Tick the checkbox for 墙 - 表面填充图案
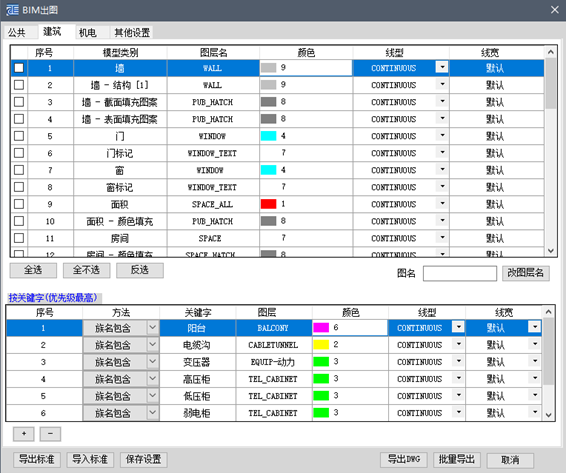Viewport: 566px width, 473px height. pos(19,119)
